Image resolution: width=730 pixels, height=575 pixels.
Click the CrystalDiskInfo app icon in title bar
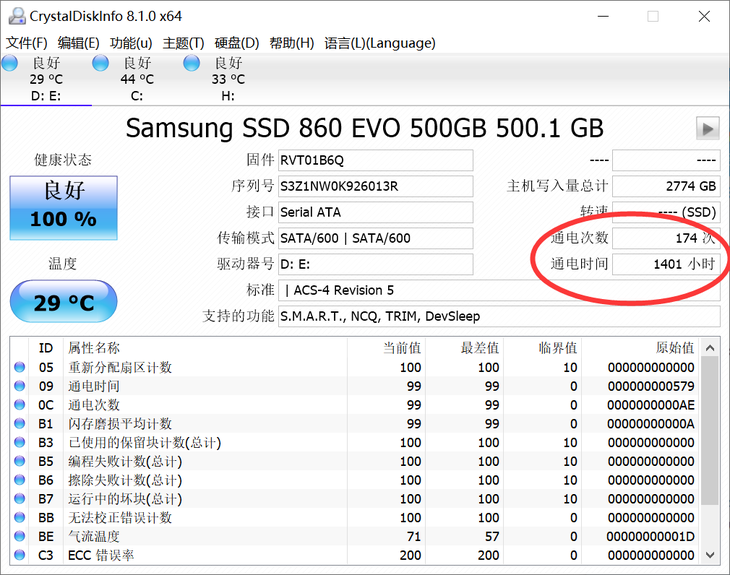coord(17,16)
